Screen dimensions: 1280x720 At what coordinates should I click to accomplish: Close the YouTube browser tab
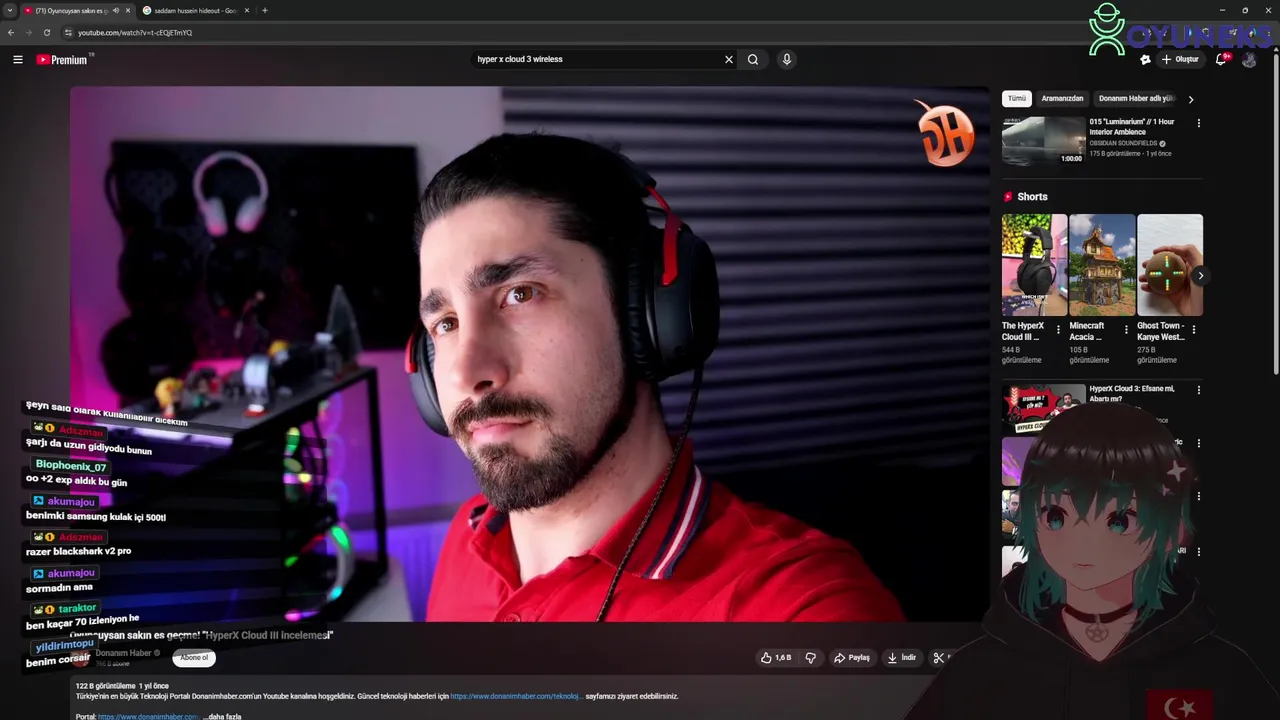point(127,10)
